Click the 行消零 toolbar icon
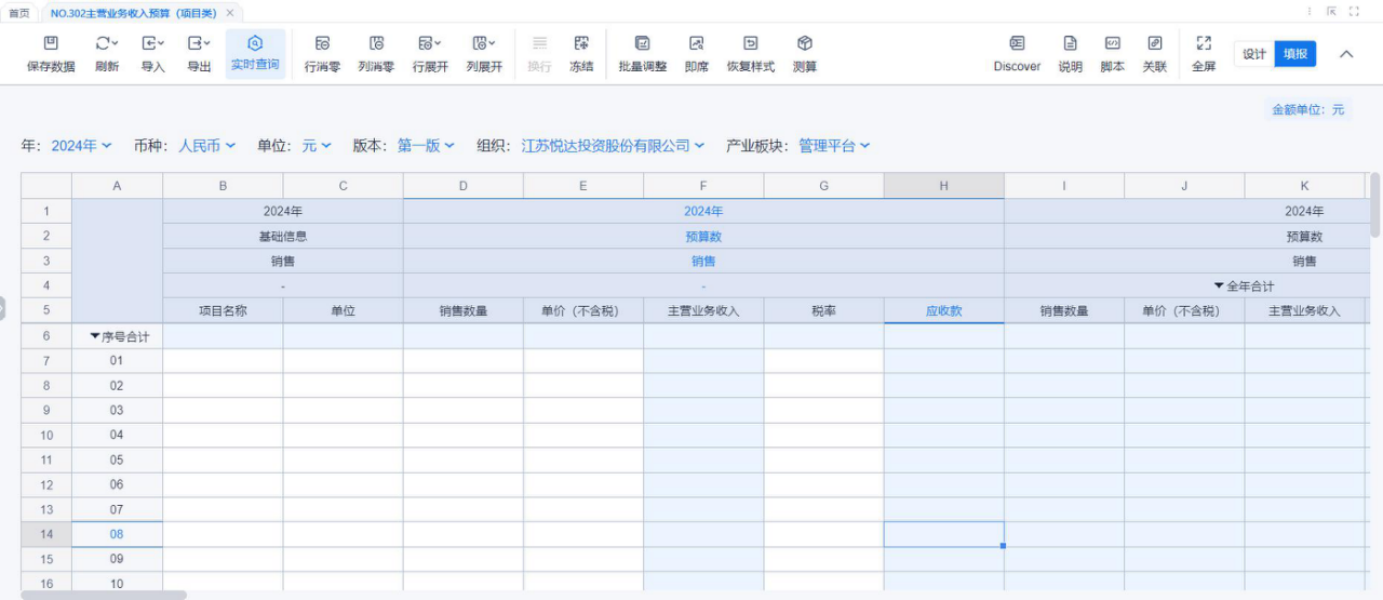This screenshot has height=600, width=1383. coord(322,44)
